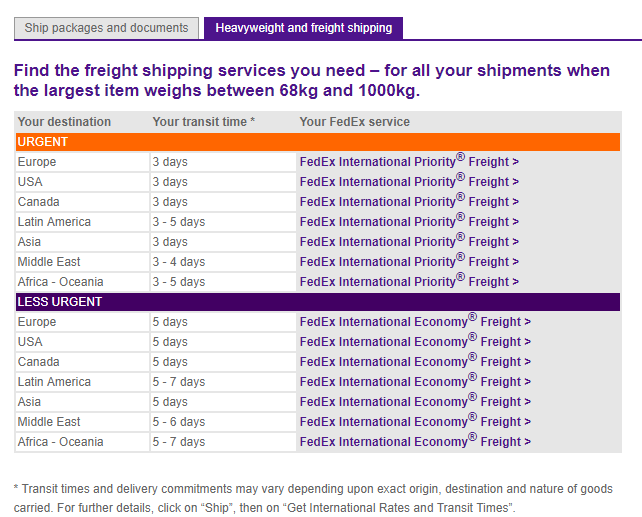Select Heavyweight and freight shipping tab

(x=303, y=28)
